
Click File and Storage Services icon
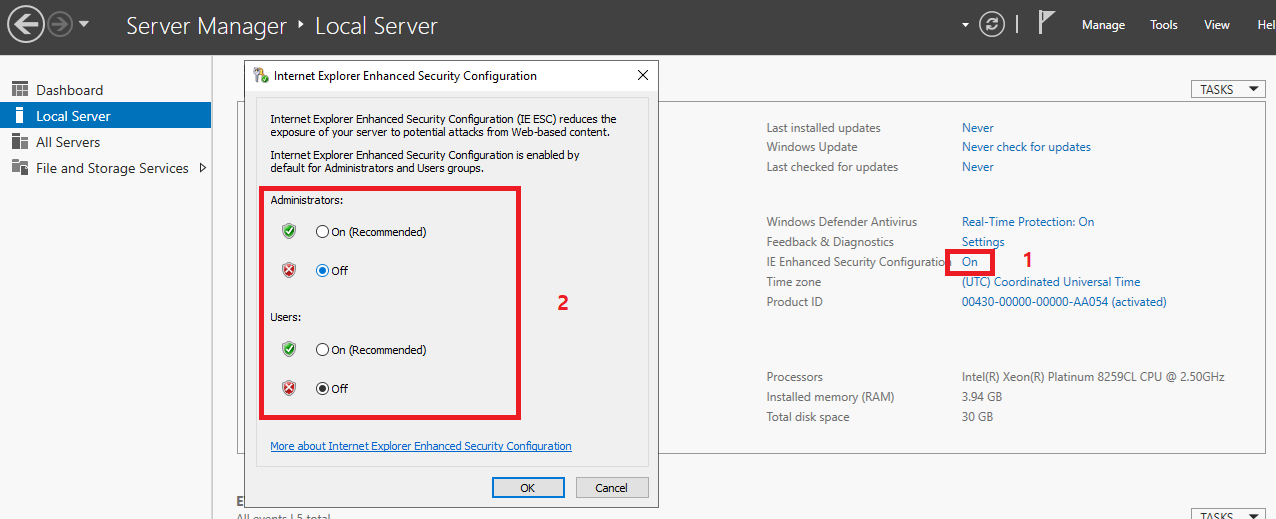point(19,168)
